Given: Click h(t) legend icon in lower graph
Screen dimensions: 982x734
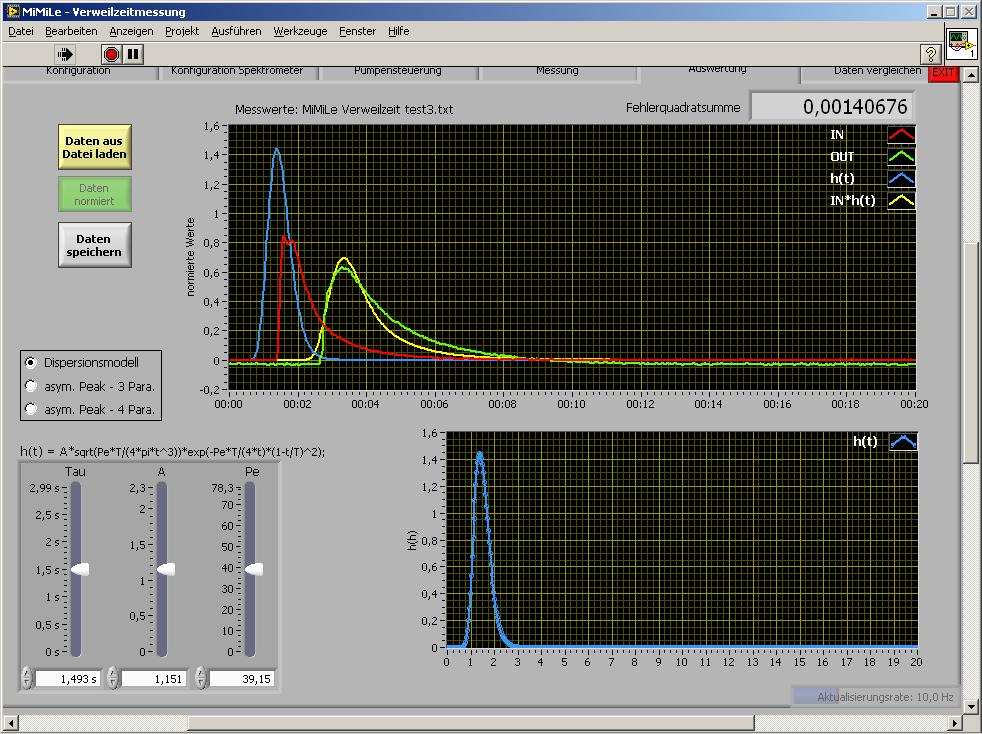Looking at the screenshot, I should coord(901,442).
